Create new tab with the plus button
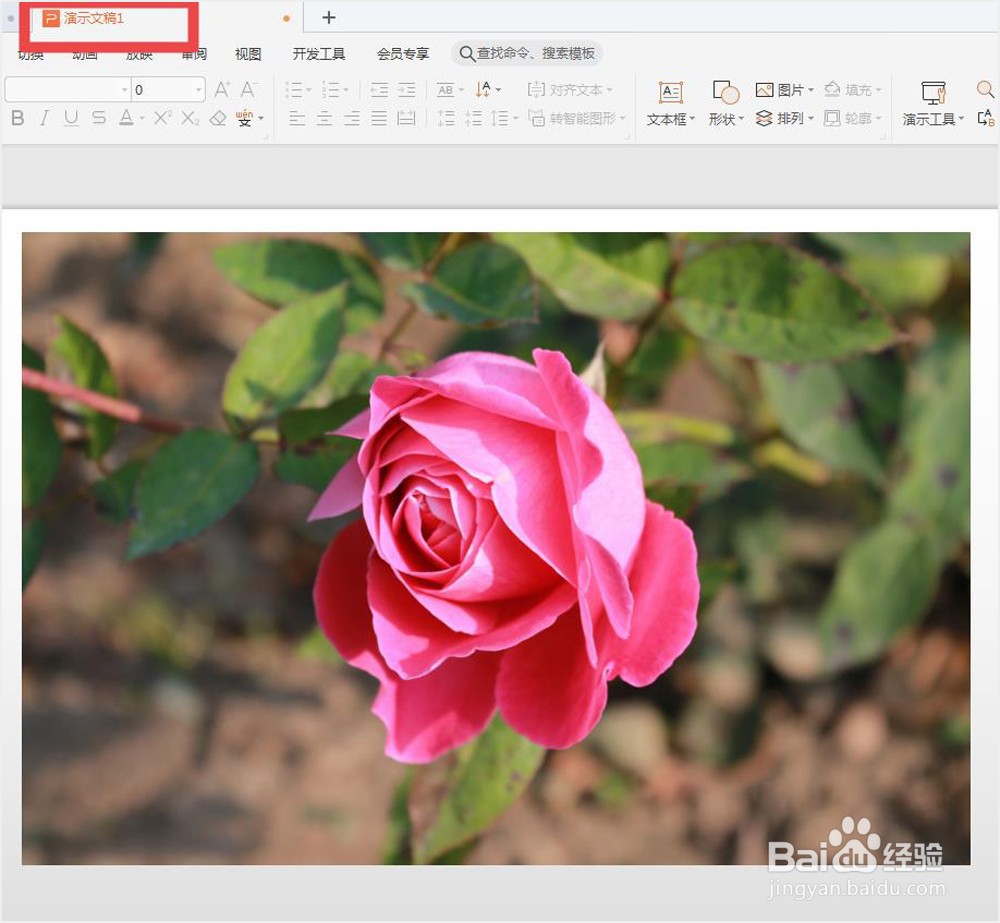The width and height of the screenshot is (1000, 923). tap(328, 17)
